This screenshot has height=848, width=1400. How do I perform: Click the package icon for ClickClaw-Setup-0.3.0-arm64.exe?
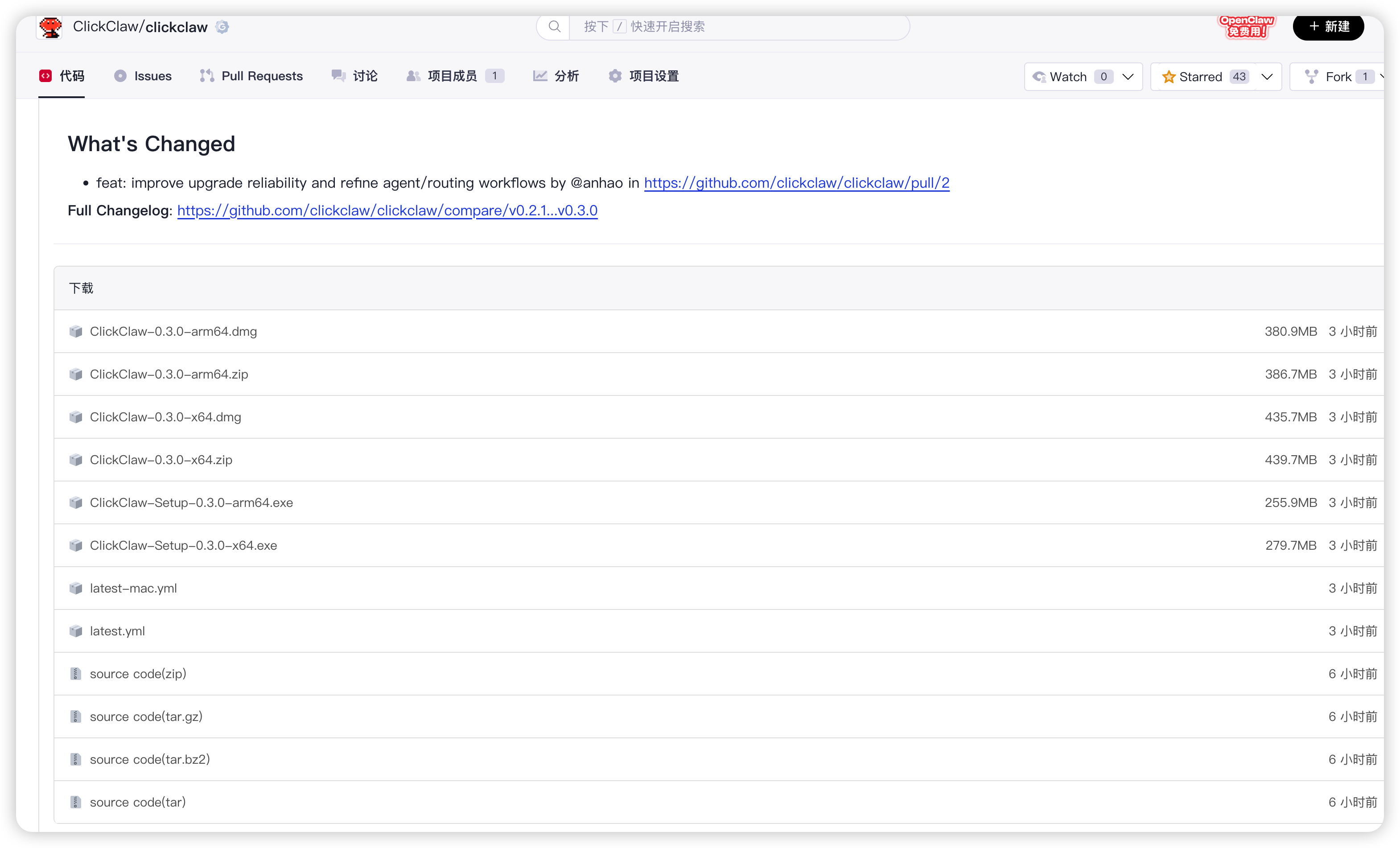tap(75, 502)
